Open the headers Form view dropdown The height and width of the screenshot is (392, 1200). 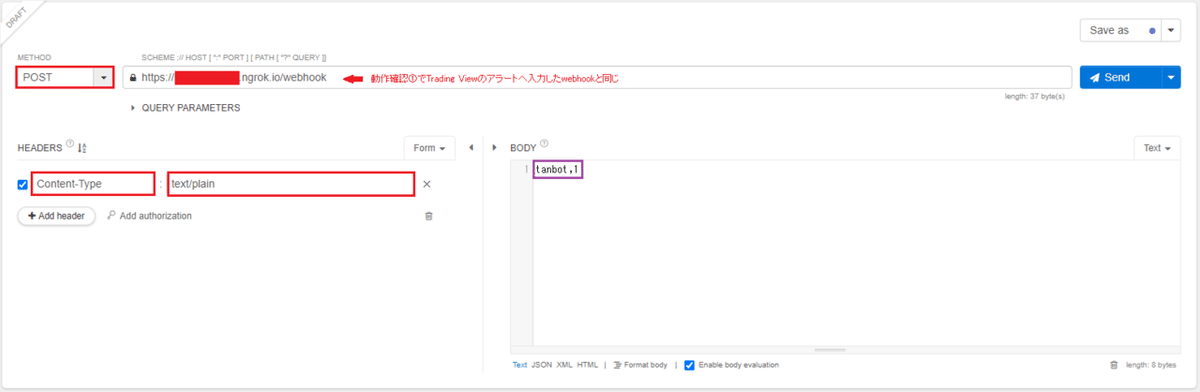[x=430, y=148]
